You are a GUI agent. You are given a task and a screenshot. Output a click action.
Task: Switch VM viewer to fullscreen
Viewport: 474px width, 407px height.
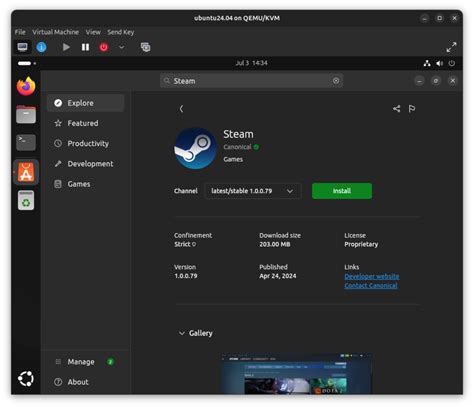pos(451,47)
